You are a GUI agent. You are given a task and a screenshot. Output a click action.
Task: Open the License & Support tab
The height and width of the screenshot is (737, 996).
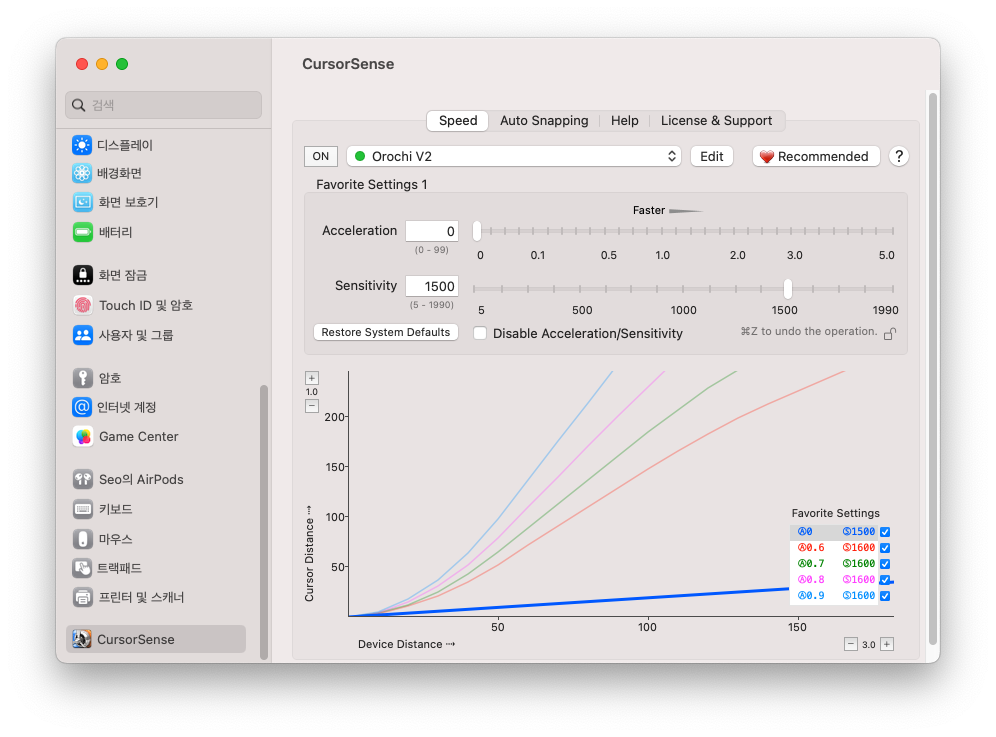[x=716, y=121]
